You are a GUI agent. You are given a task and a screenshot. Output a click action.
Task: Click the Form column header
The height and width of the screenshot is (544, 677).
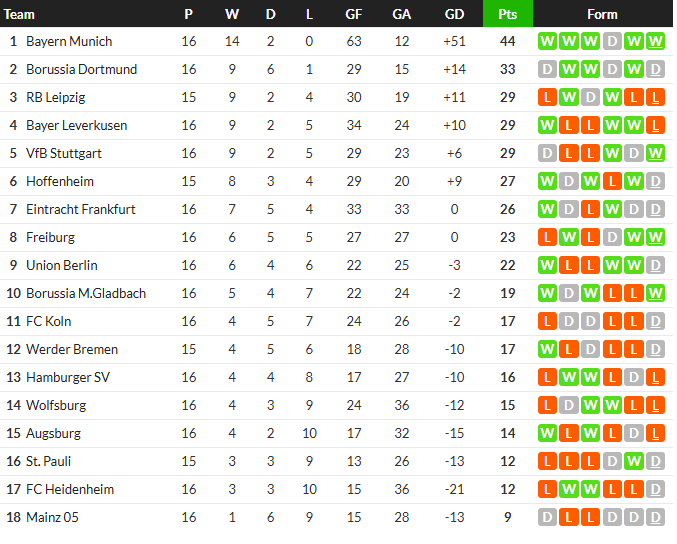click(x=602, y=14)
